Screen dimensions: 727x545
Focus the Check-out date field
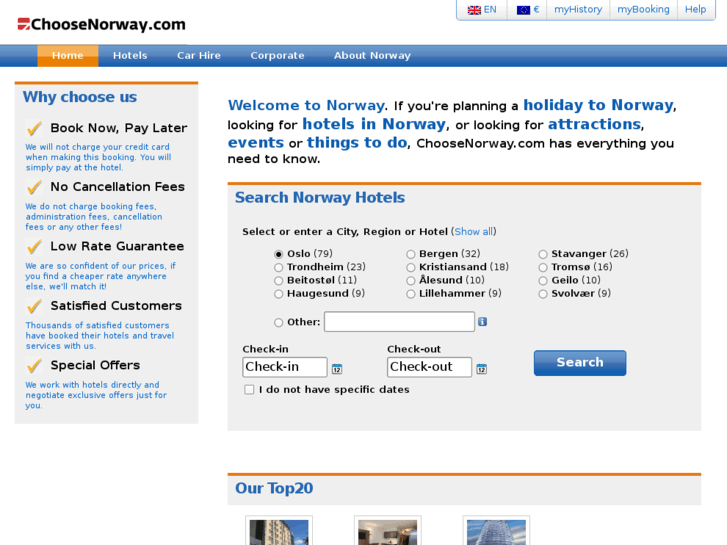(x=429, y=367)
